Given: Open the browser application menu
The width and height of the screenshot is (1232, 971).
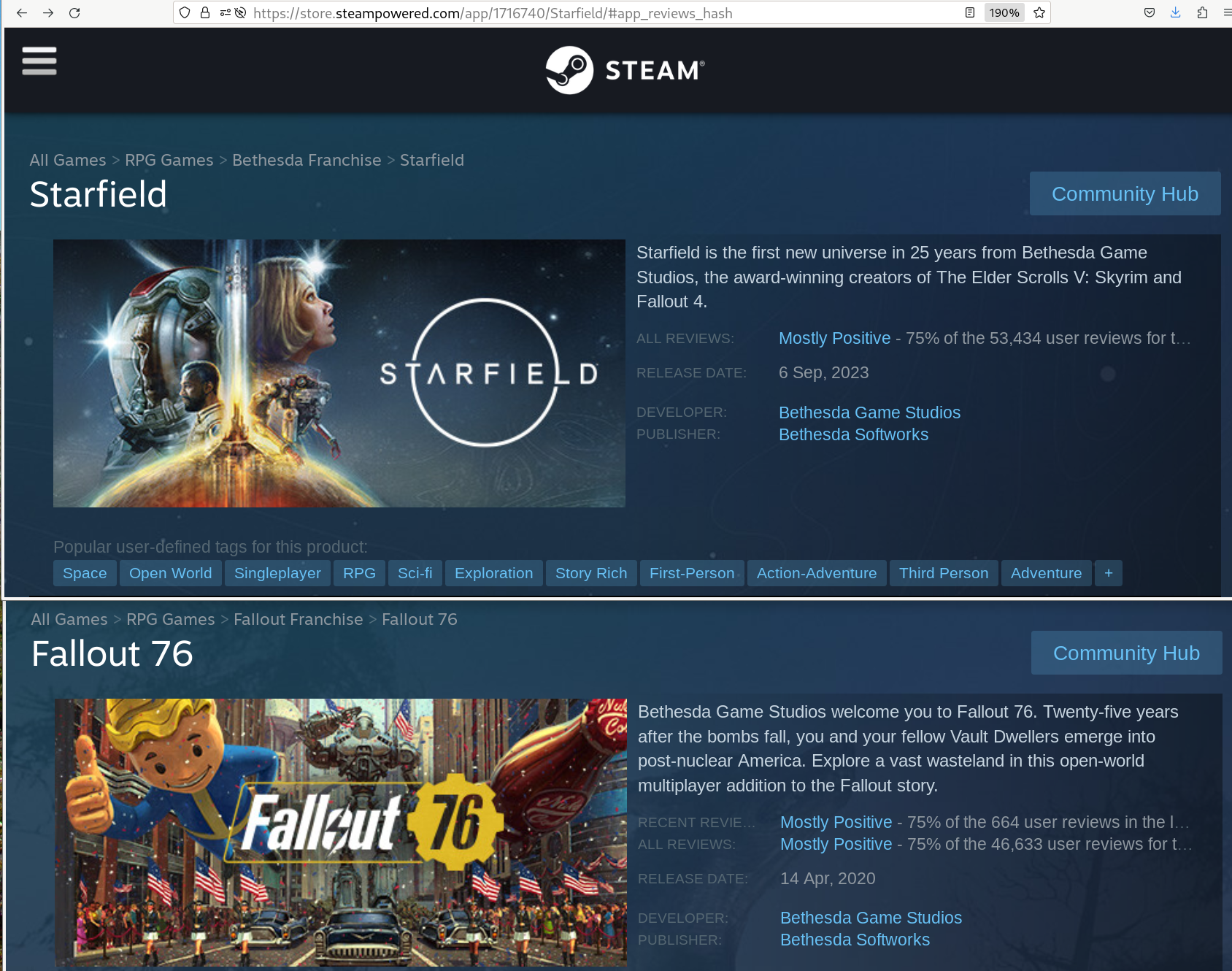Looking at the screenshot, I should 1227,12.
